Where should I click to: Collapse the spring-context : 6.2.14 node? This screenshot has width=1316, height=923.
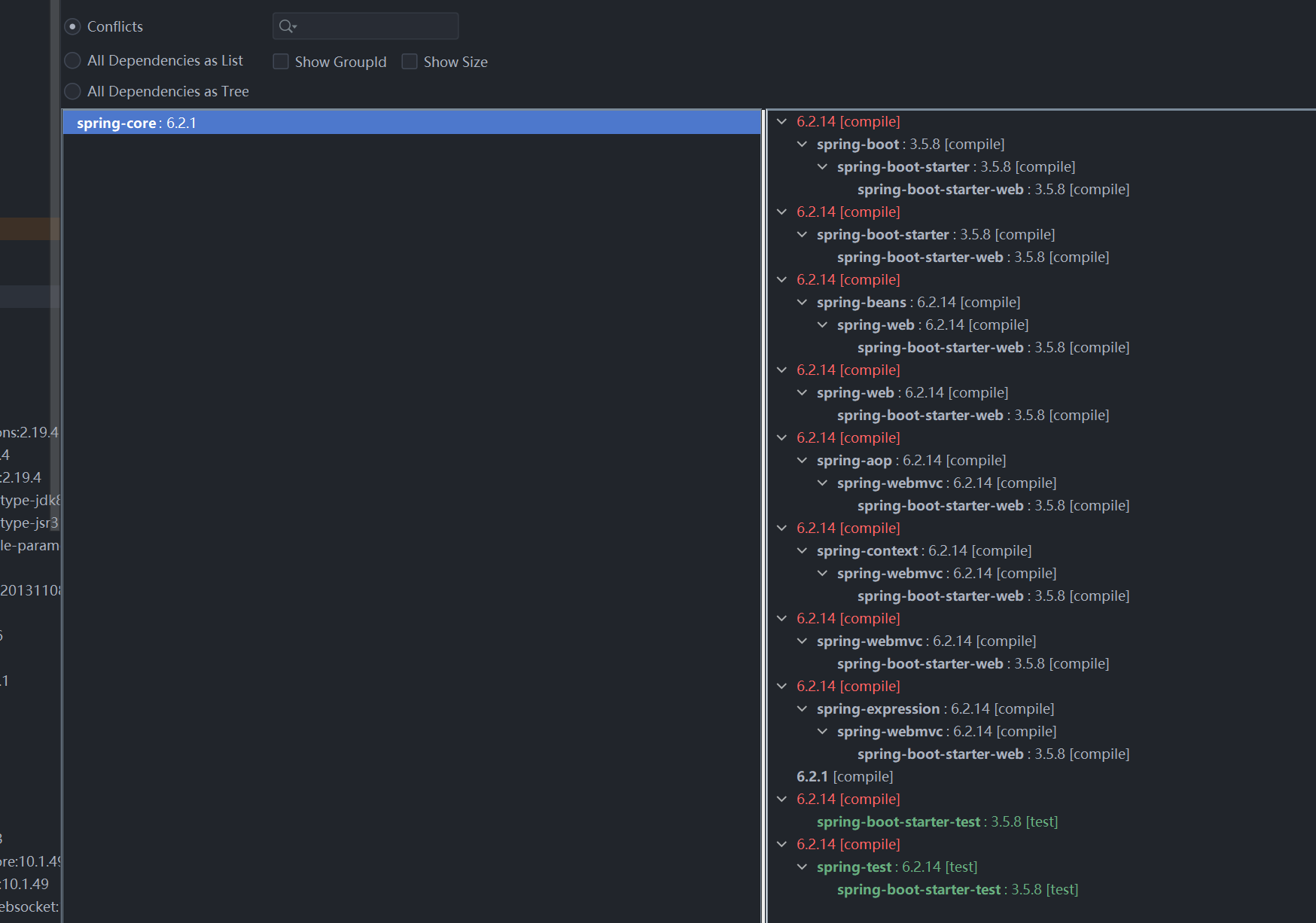coord(802,550)
